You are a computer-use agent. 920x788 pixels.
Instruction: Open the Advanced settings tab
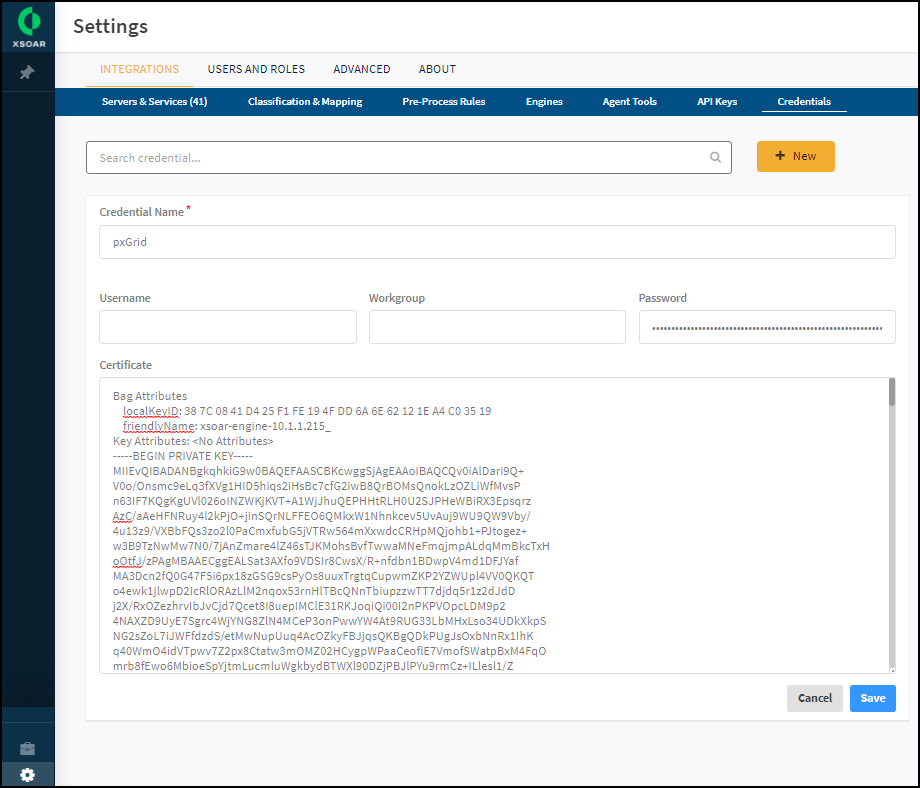click(361, 69)
